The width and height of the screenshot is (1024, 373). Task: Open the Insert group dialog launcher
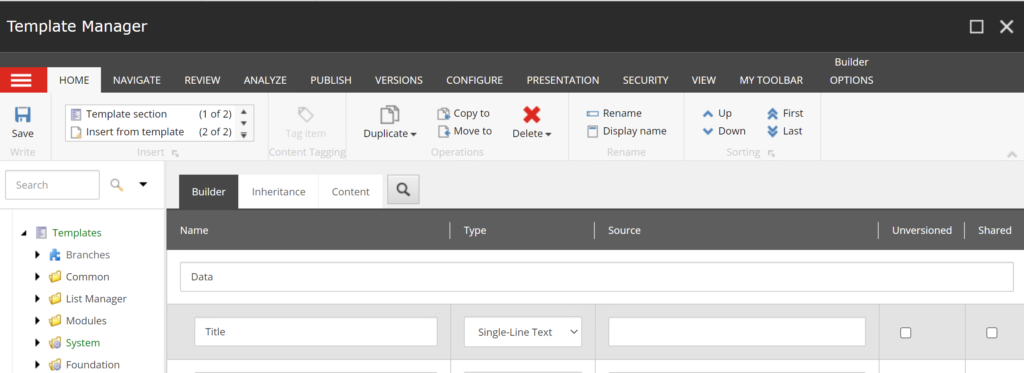tap(175, 153)
